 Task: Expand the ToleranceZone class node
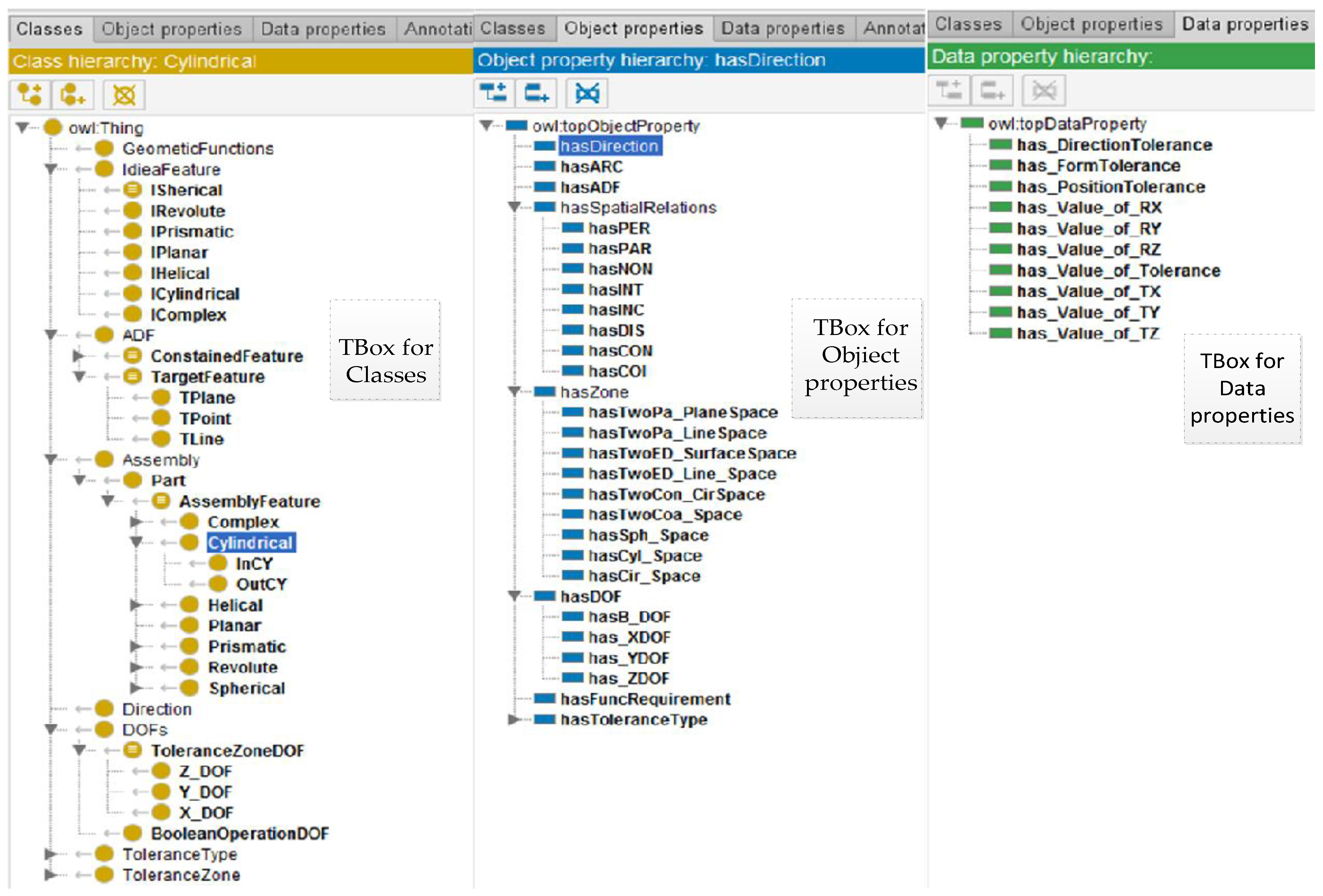pos(50,875)
